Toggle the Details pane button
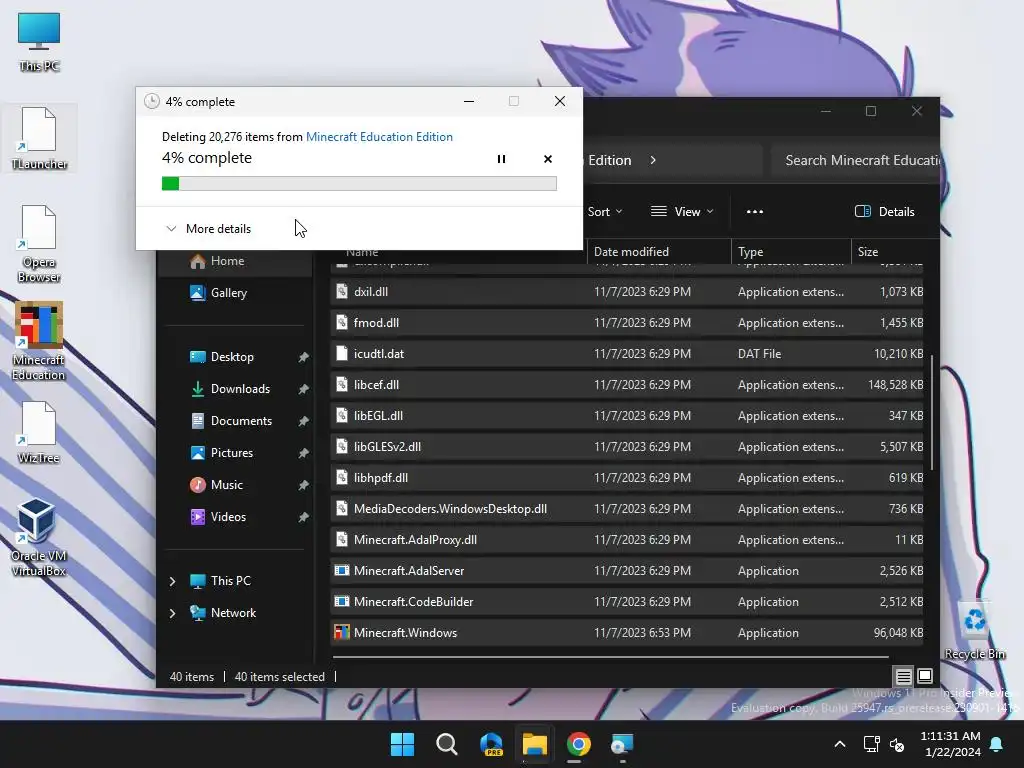Screen dimensions: 1024x768 (885, 212)
